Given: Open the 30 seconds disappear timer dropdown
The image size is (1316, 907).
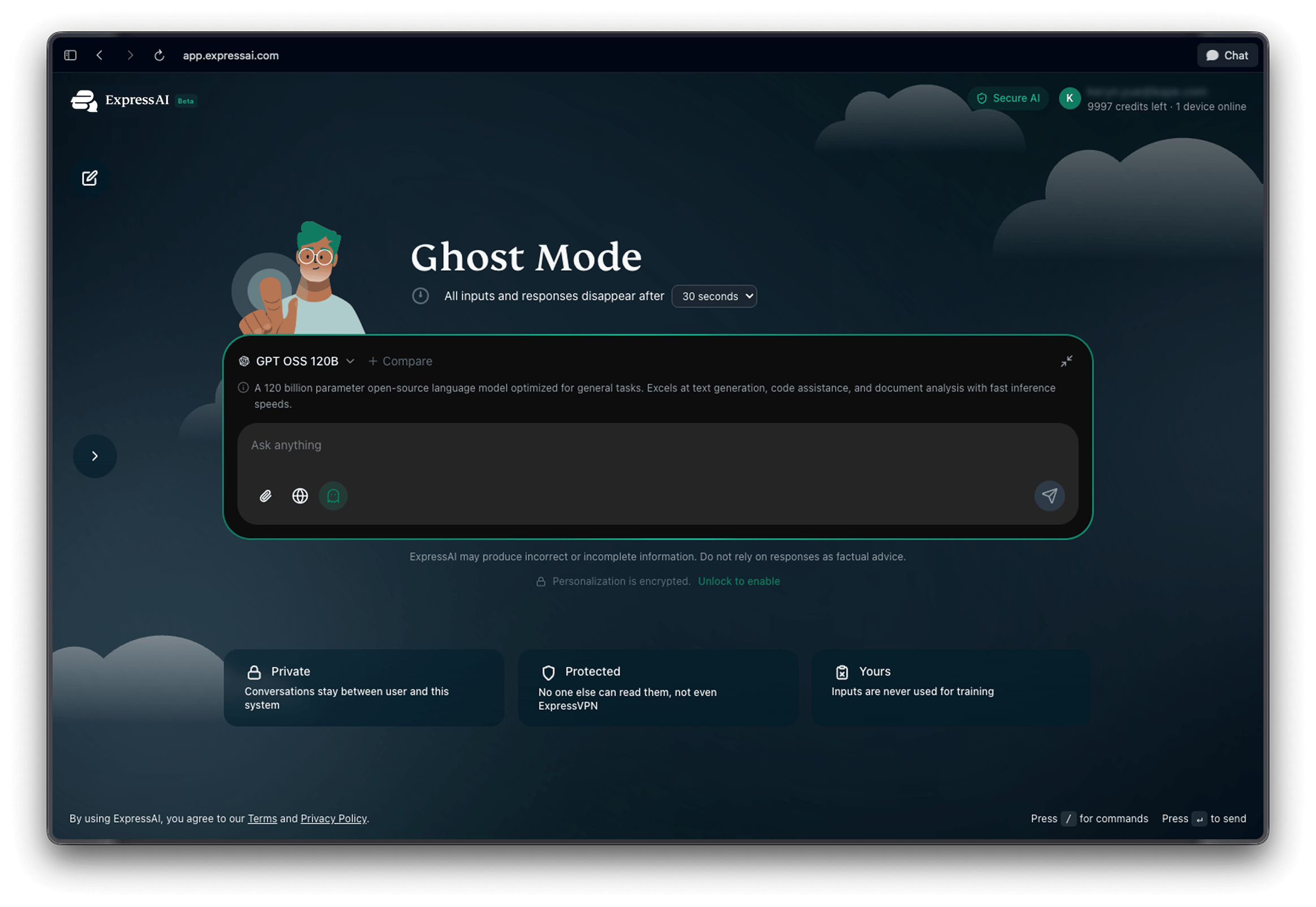Looking at the screenshot, I should 713,296.
